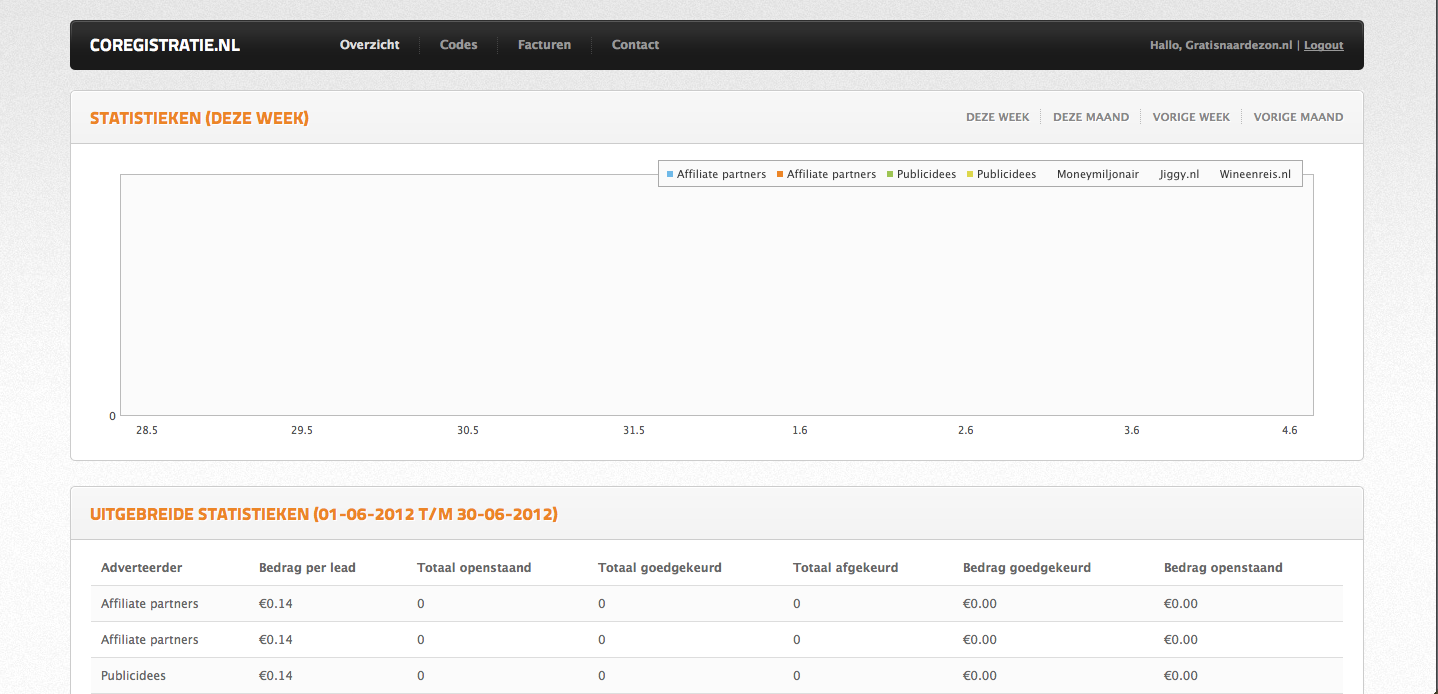Click the 28.5 date label on the chart axis
Image resolution: width=1438 pixels, height=694 pixels.
point(147,430)
